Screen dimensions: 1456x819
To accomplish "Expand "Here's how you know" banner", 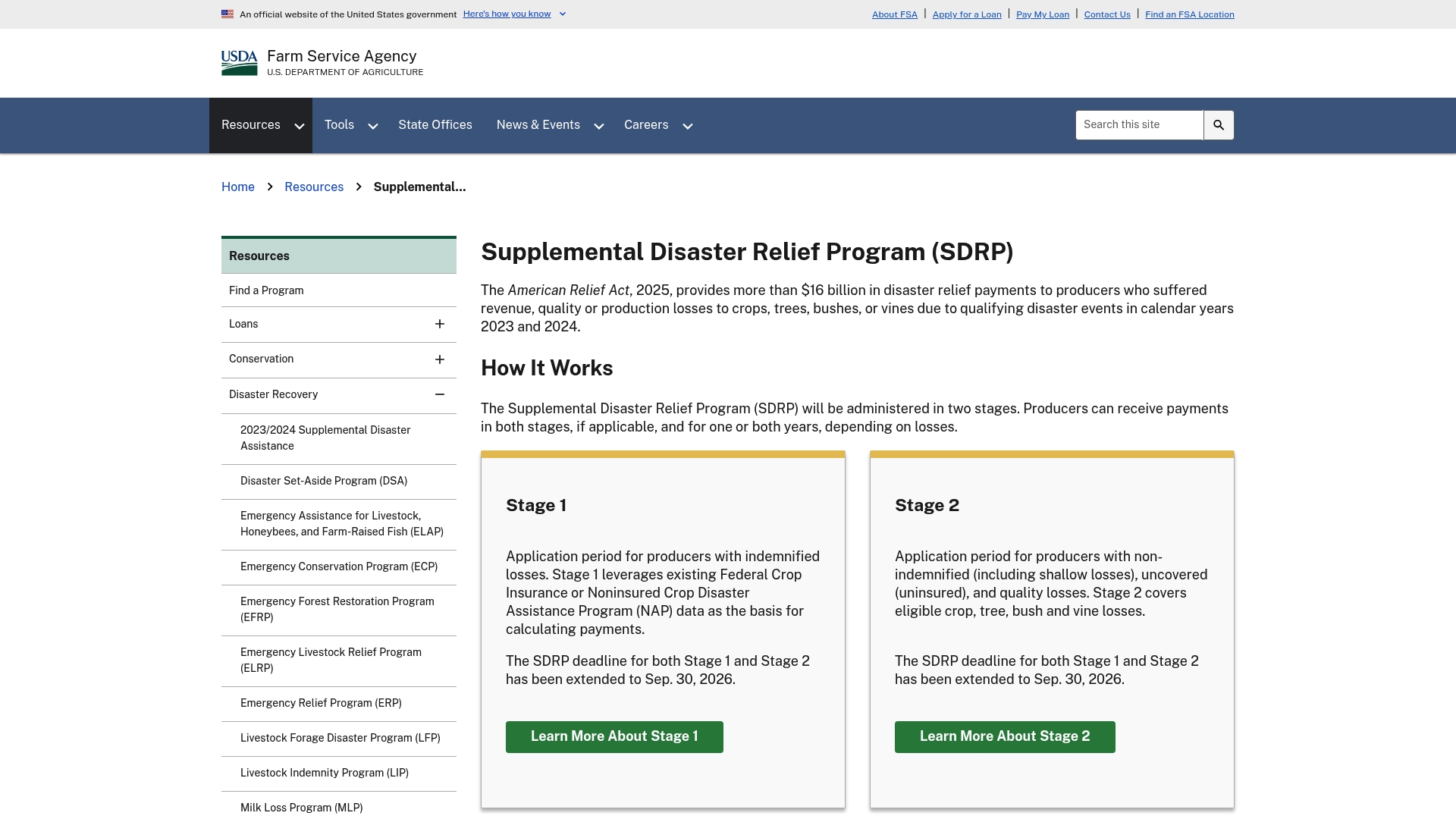I will point(515,14).
